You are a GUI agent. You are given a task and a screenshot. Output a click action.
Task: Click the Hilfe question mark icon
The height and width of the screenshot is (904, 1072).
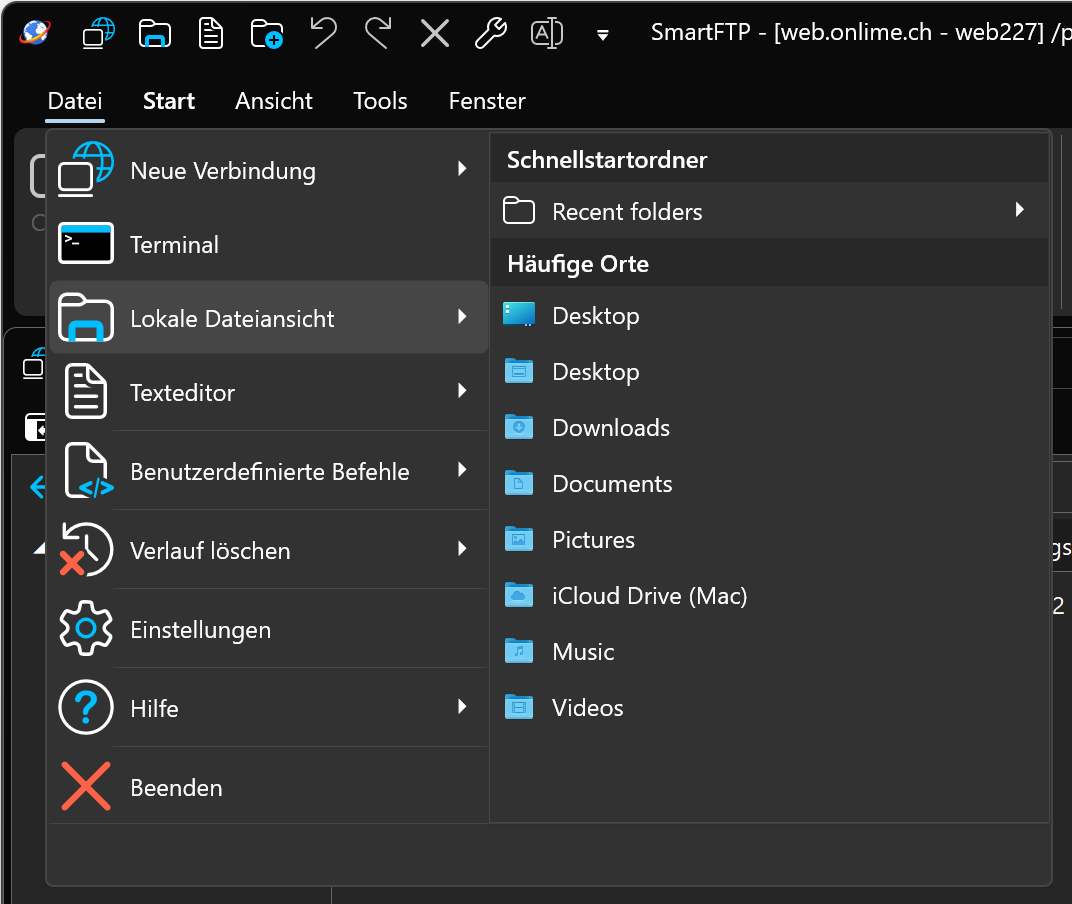85,707
